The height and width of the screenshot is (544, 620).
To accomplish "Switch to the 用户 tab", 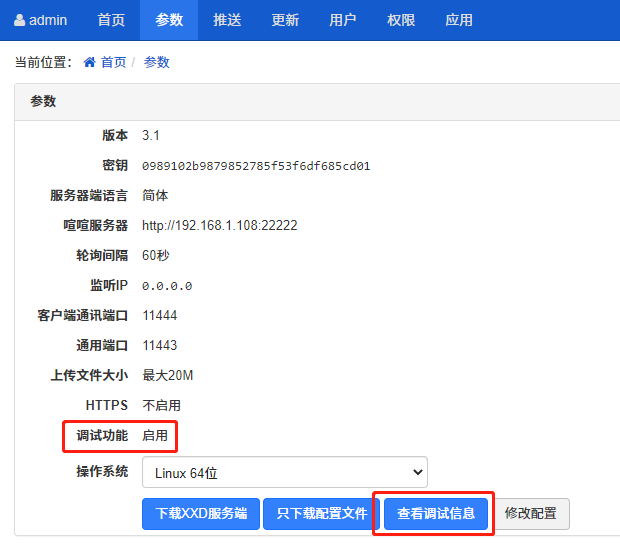I will coord(343,20).
